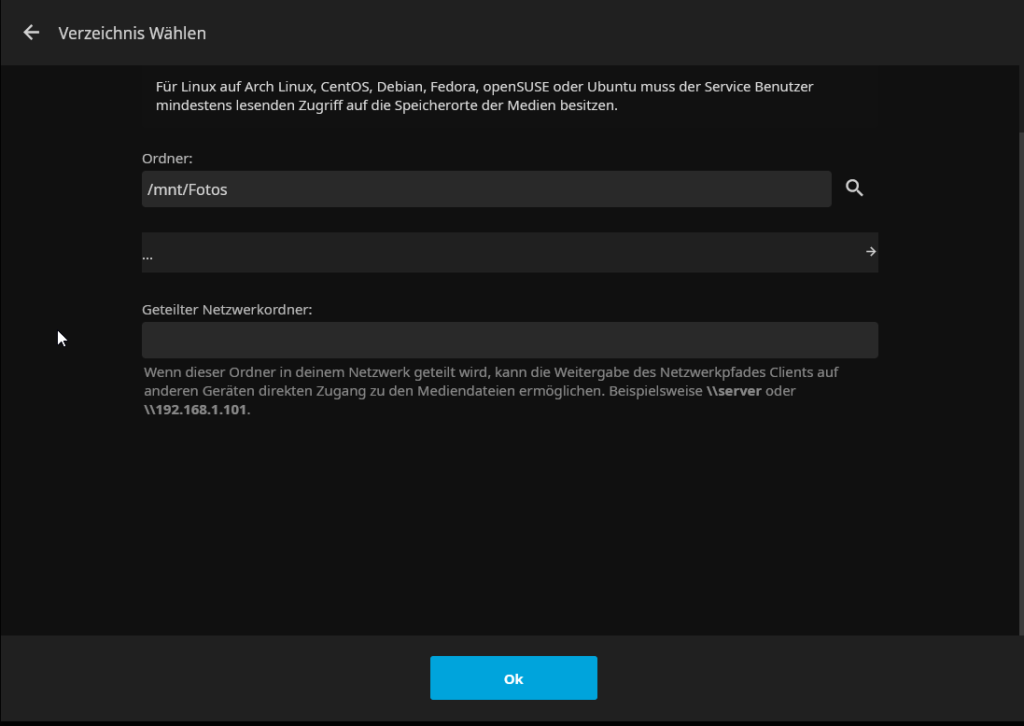The width and height of the screenshot is (1024, 726).
Task: Focus the Ordner path input field
Action: coord(486,189)
